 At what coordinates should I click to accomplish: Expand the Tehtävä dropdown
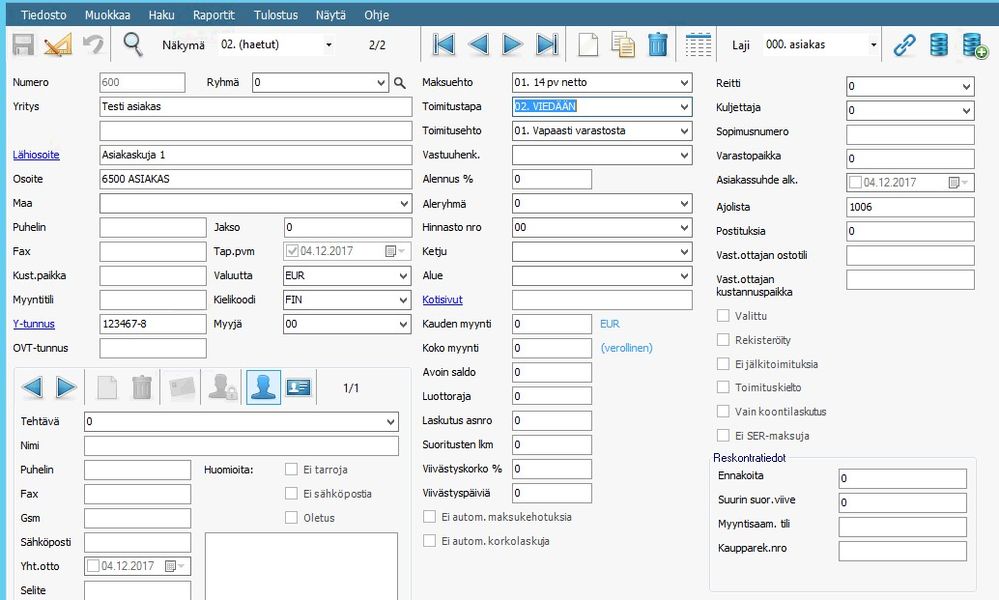pos(391,422)
